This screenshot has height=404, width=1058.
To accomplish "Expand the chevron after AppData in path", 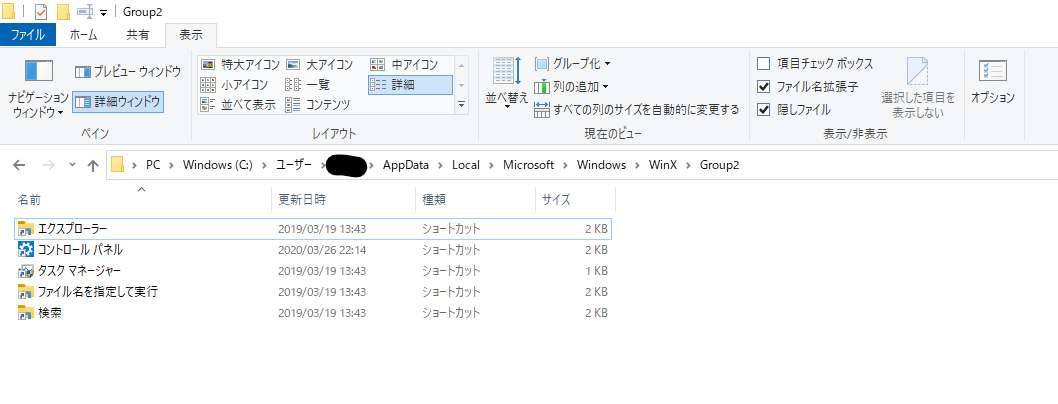I will coord(440,165).
